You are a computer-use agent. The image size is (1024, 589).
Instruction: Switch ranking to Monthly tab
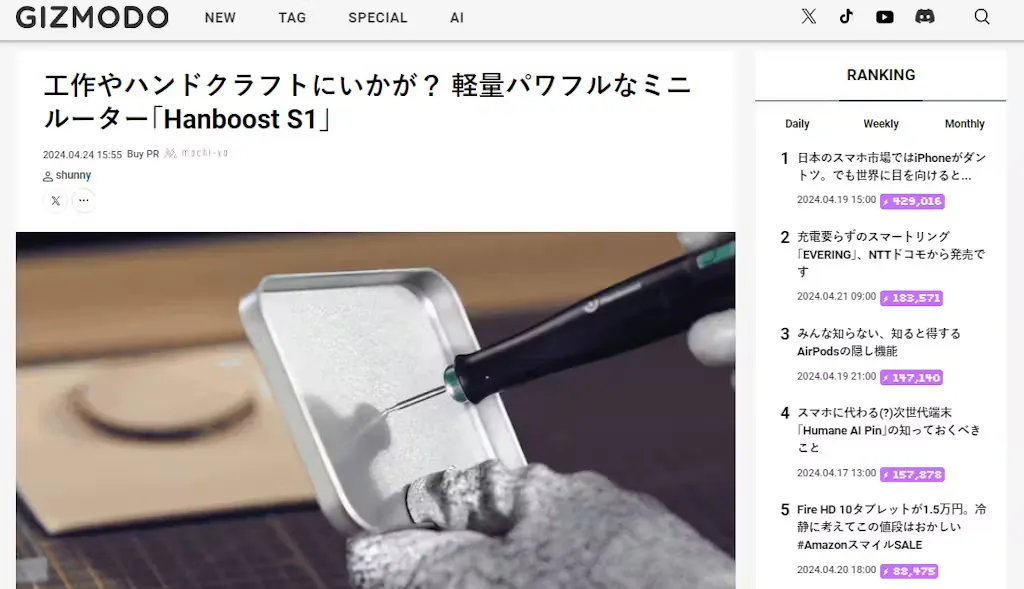click(x=964, y=124)
